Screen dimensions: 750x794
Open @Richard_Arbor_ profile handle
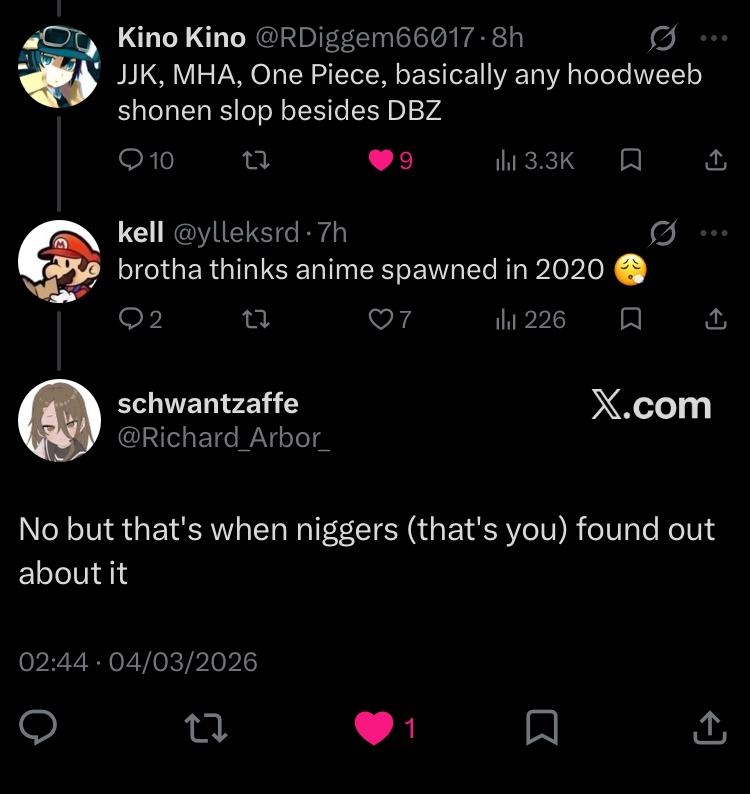point(224,438)
